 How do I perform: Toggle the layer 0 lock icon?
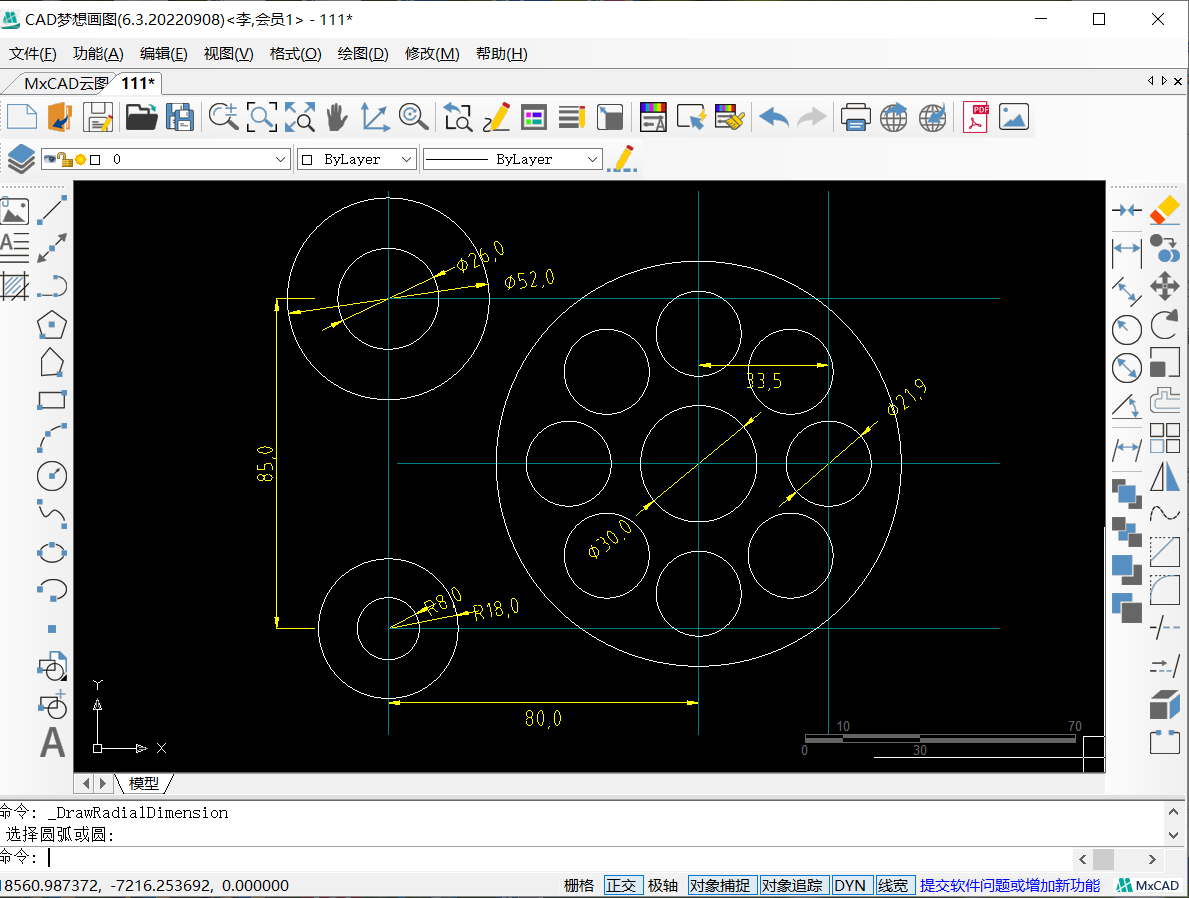(64, 159)
